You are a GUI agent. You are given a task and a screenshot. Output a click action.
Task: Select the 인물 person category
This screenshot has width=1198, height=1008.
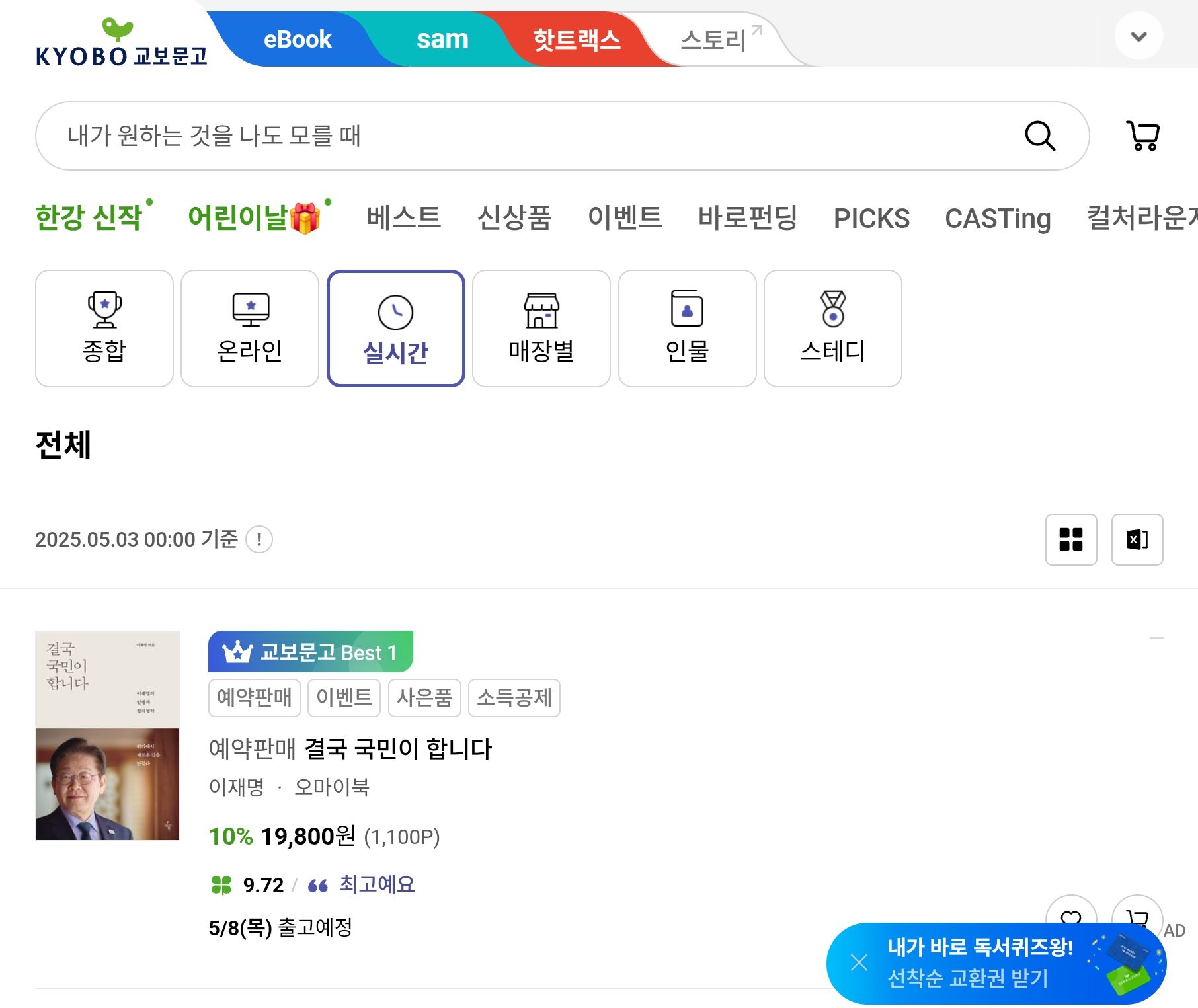tap(688, 329)
